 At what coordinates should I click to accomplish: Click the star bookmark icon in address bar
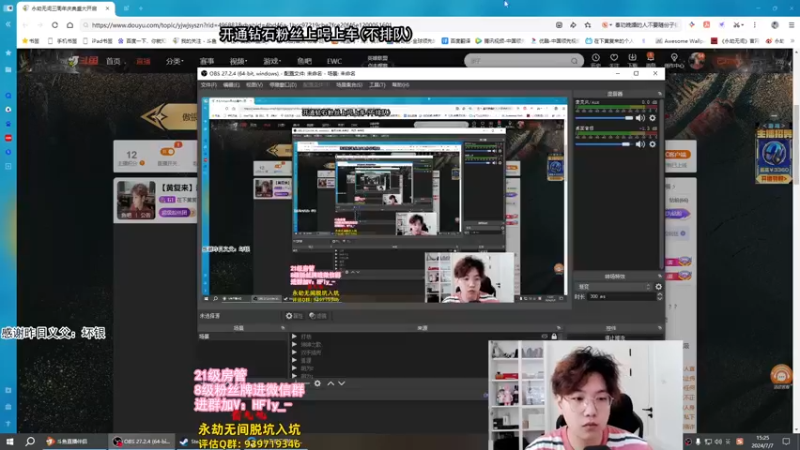pos(588,25)
